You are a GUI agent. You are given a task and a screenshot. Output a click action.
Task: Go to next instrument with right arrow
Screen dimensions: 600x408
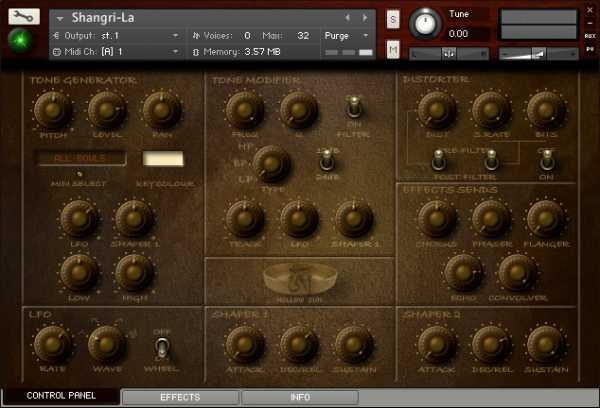[365, 18]
